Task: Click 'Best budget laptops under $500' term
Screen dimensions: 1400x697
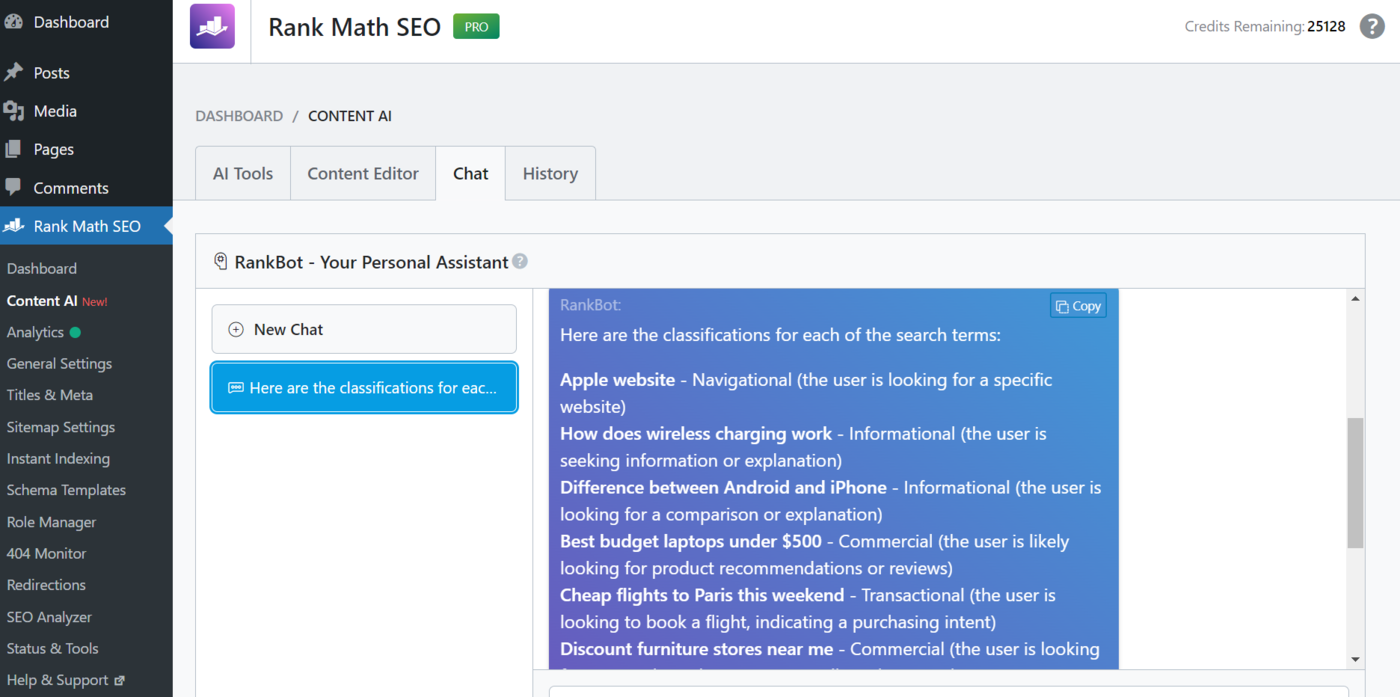Action: pyautogui.click(x=691, y=542)
